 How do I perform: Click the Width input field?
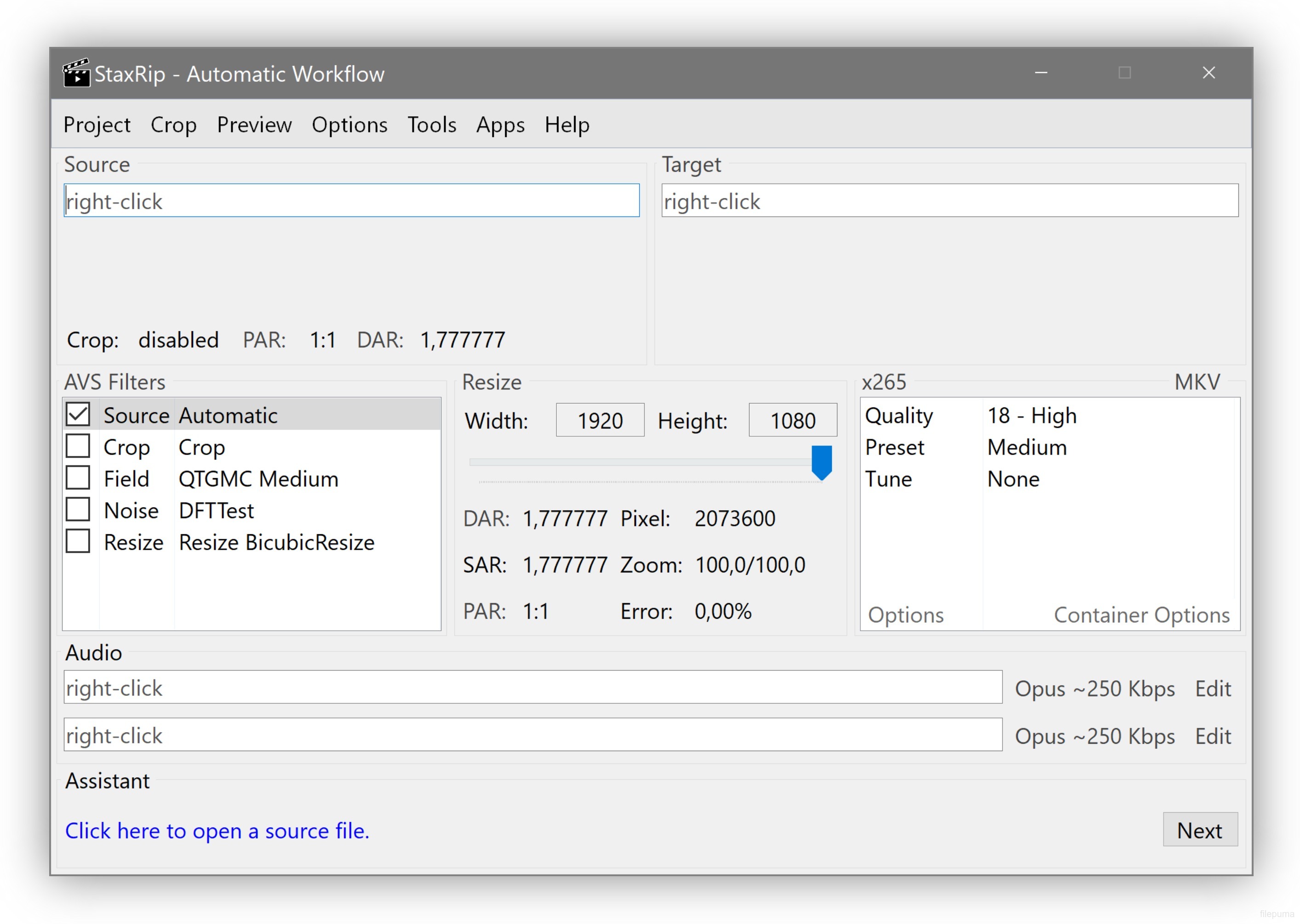tap(599, 421)
